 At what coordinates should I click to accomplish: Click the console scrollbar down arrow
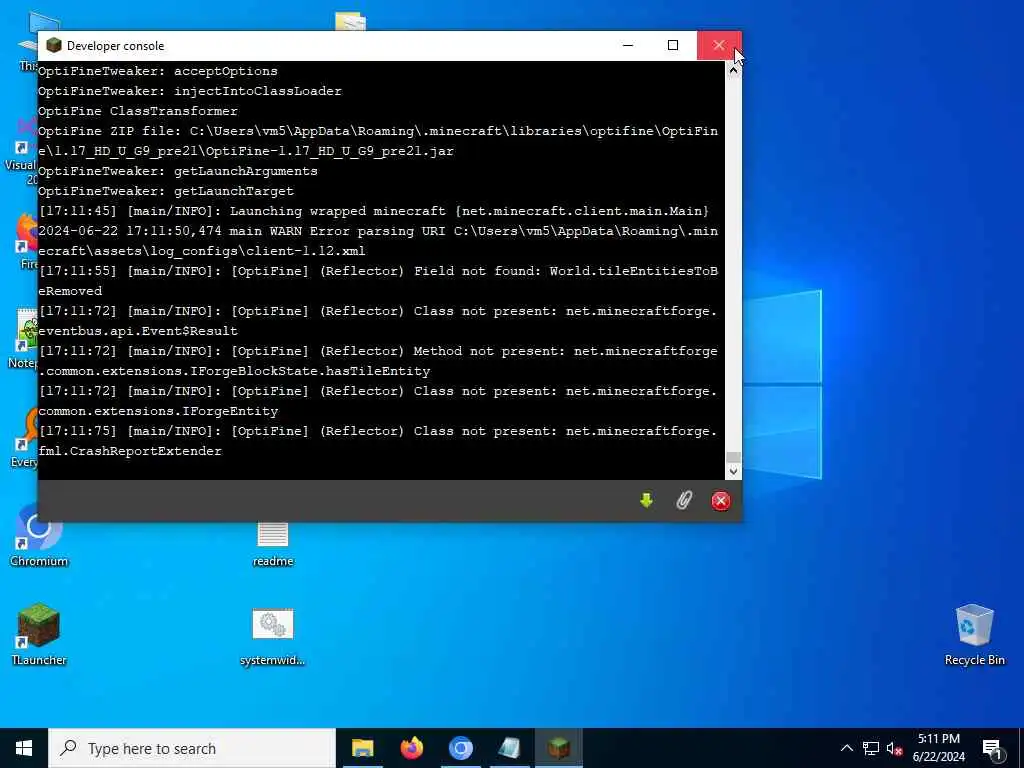click(733, 471)
